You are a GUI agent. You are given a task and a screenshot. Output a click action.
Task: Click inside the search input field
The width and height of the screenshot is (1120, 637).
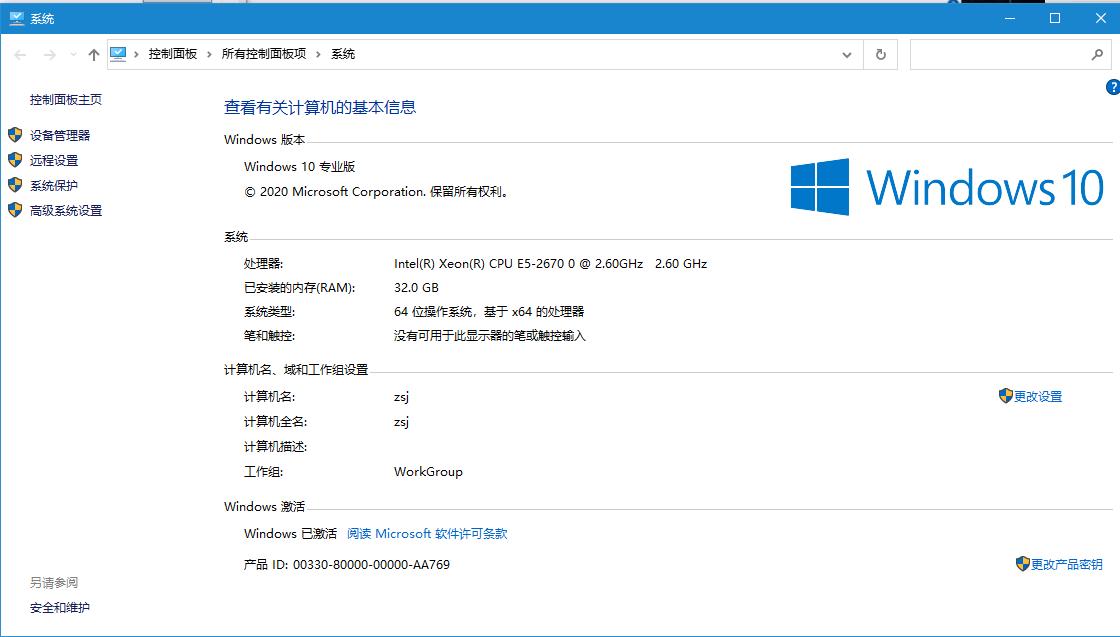coord(1000,54)
